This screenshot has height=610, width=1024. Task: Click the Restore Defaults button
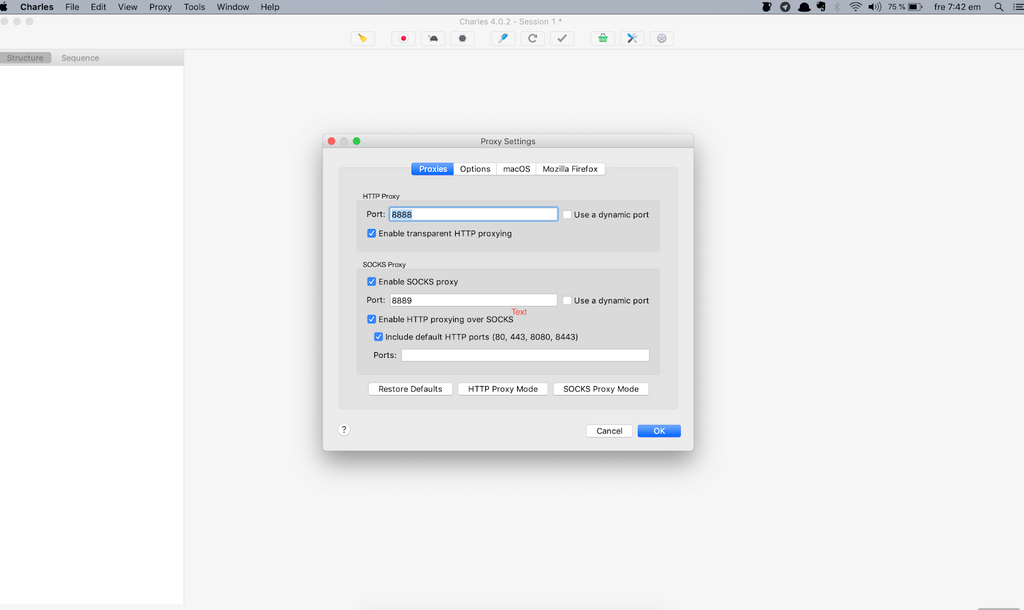[410, 389]
